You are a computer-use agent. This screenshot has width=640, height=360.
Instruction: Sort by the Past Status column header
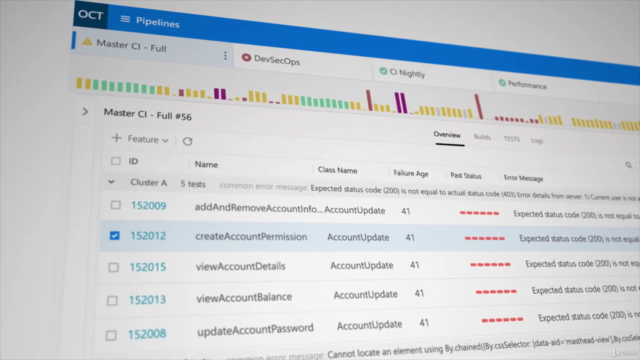click(x=466, y=176)
